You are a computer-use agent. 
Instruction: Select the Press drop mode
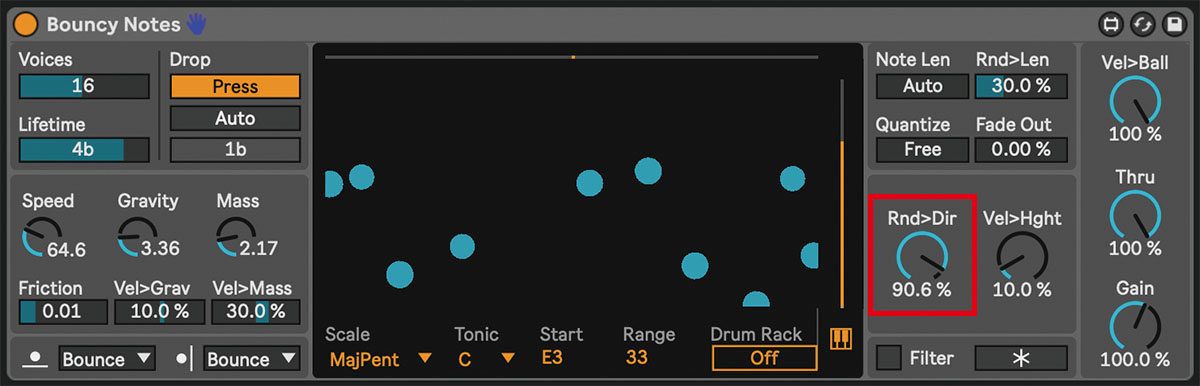click(235, 86)
